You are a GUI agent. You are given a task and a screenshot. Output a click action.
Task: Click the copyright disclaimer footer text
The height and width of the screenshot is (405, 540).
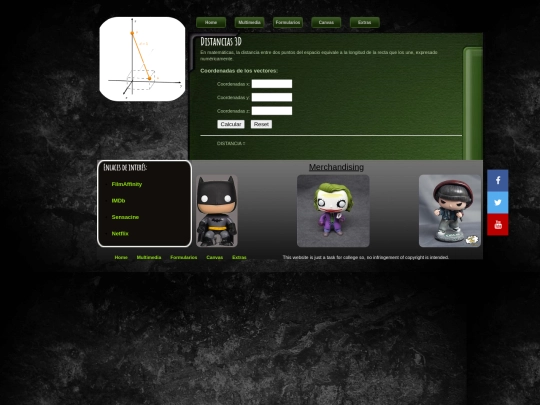click(365, 257)
